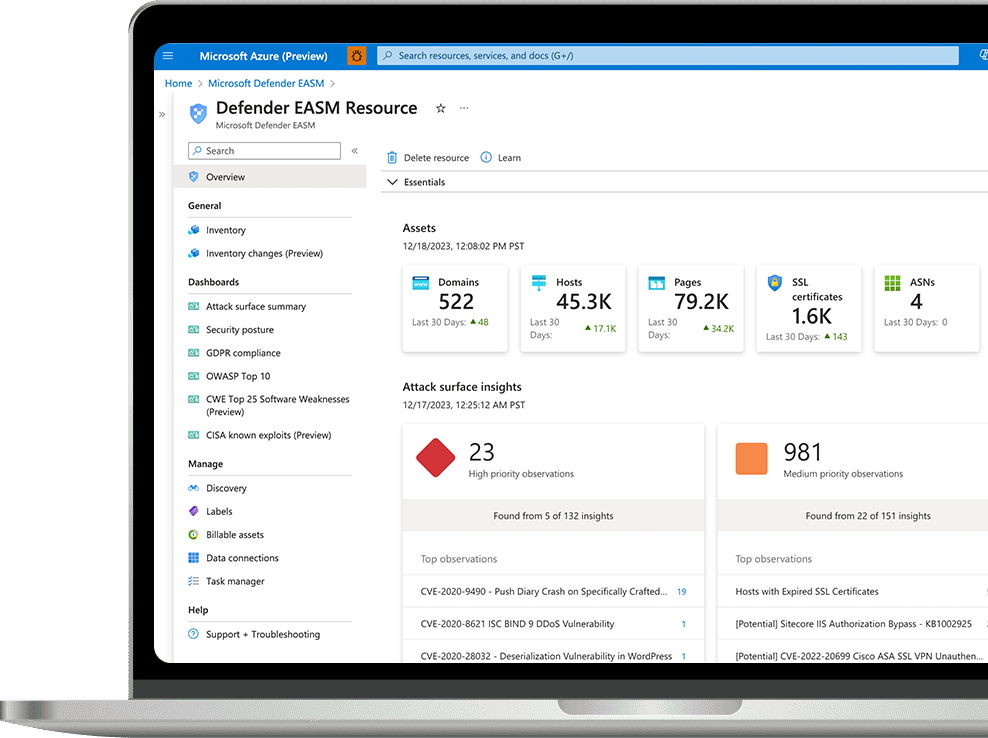Collapse the Essentials section

pos(392,182)
